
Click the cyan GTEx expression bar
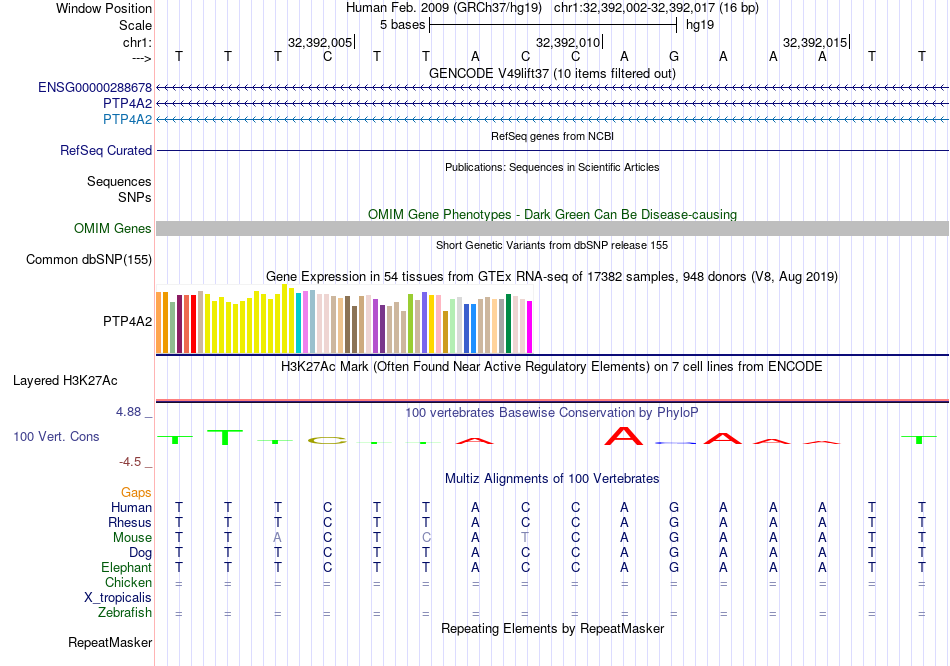coord(299,324)
